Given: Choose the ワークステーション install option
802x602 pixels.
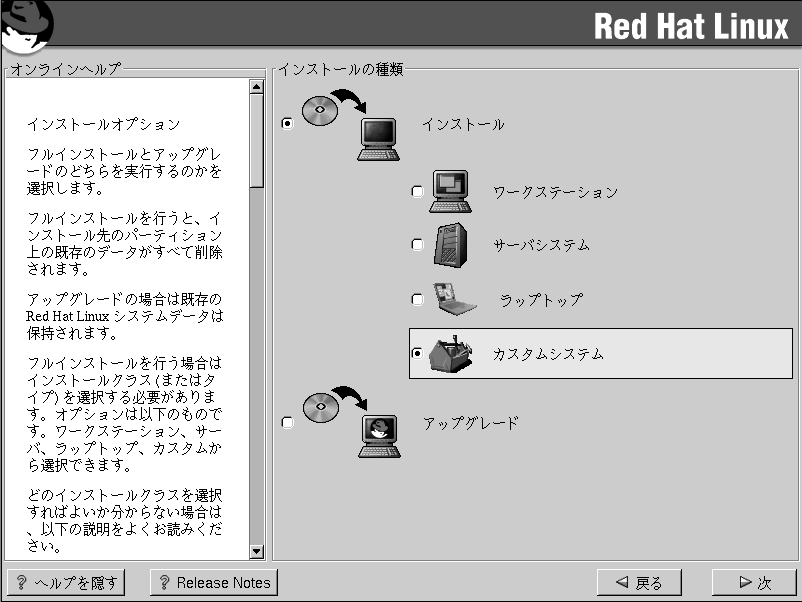Looking at the screenshot, I should point(418,192).
